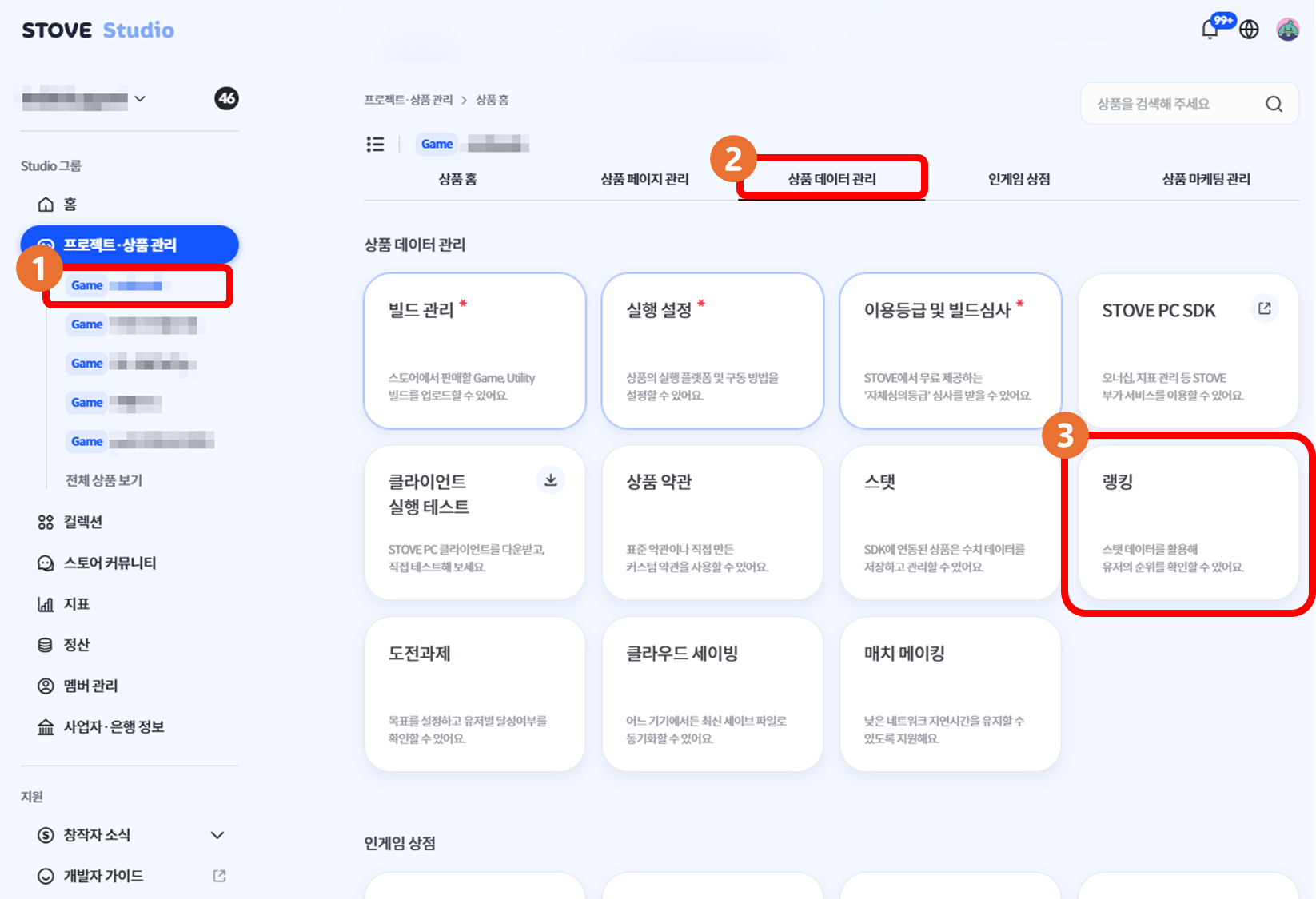The image size is (1316, 899).
Task: Click the 사업자·은행 정보 bank icon
Action: (x=46, y=727)
